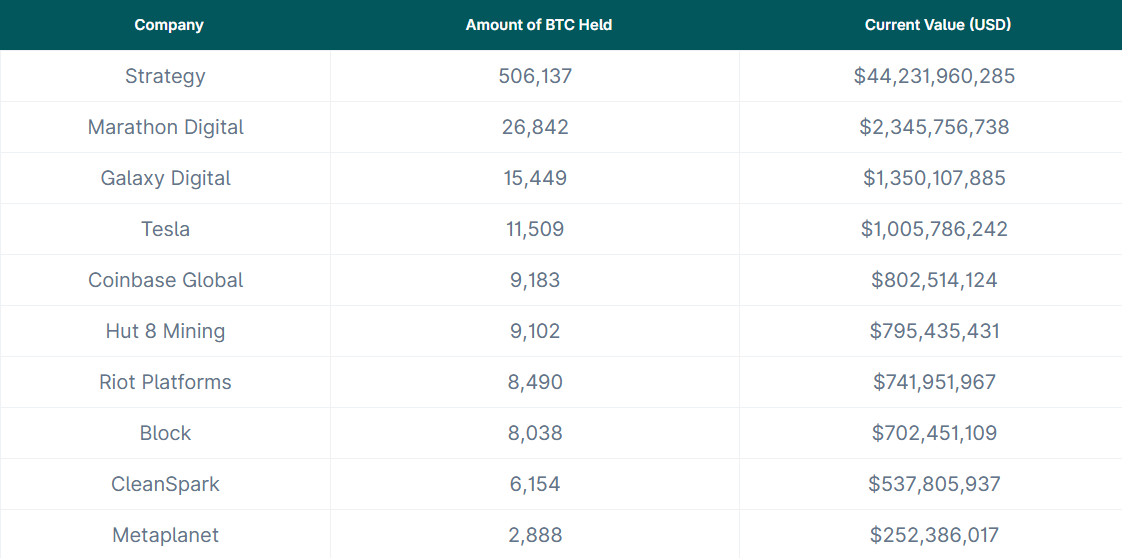The width and height of the screenshot is (1122, 558).
Task: Select the Block company name
Action: point(165,433)
